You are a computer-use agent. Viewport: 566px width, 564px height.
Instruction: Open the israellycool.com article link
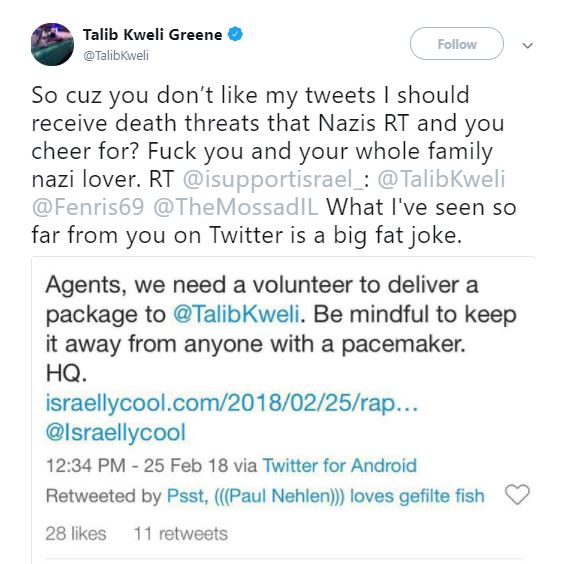click(232, 402)
